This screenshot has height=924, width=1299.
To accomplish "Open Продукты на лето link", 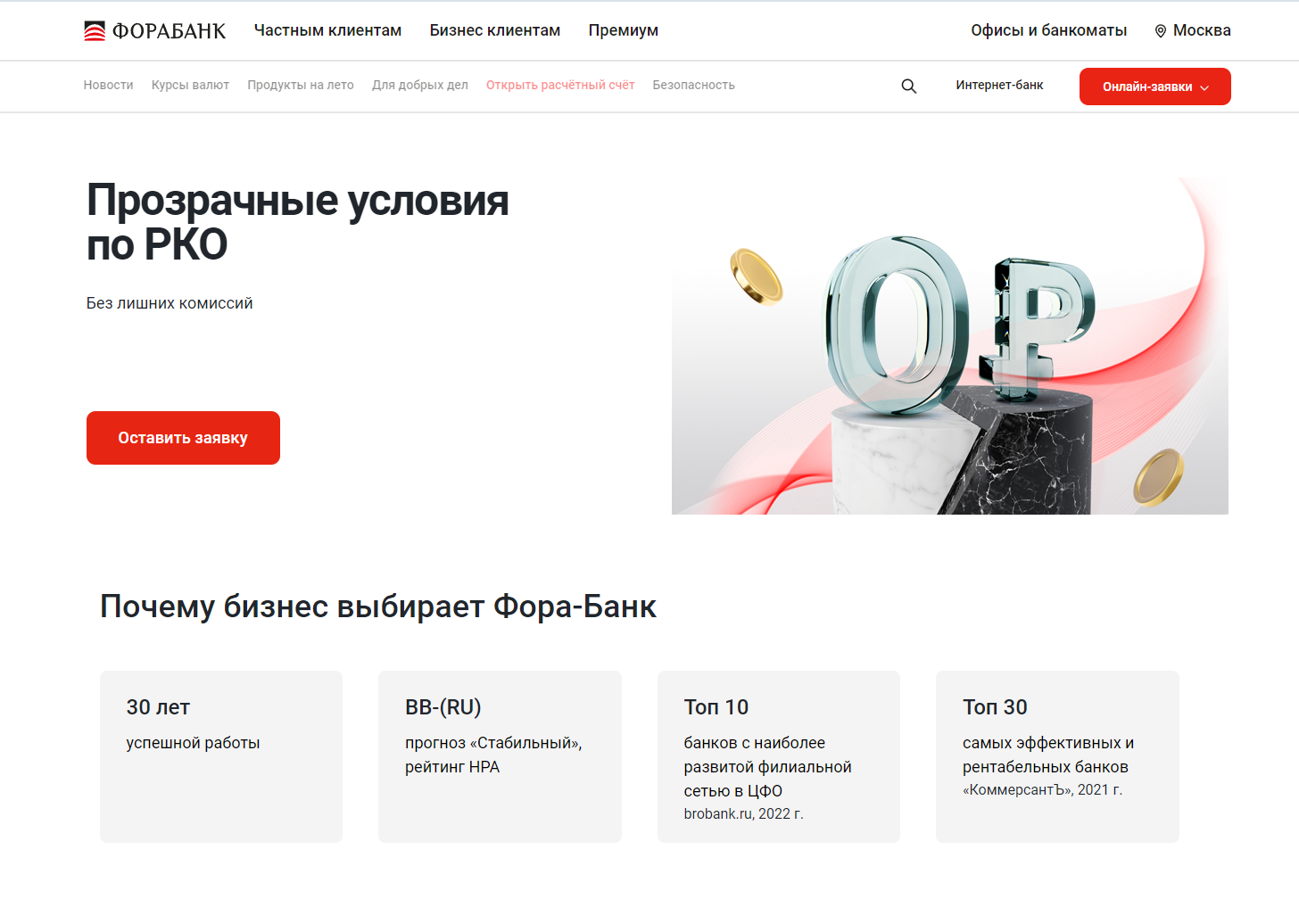I will point(301,85).
